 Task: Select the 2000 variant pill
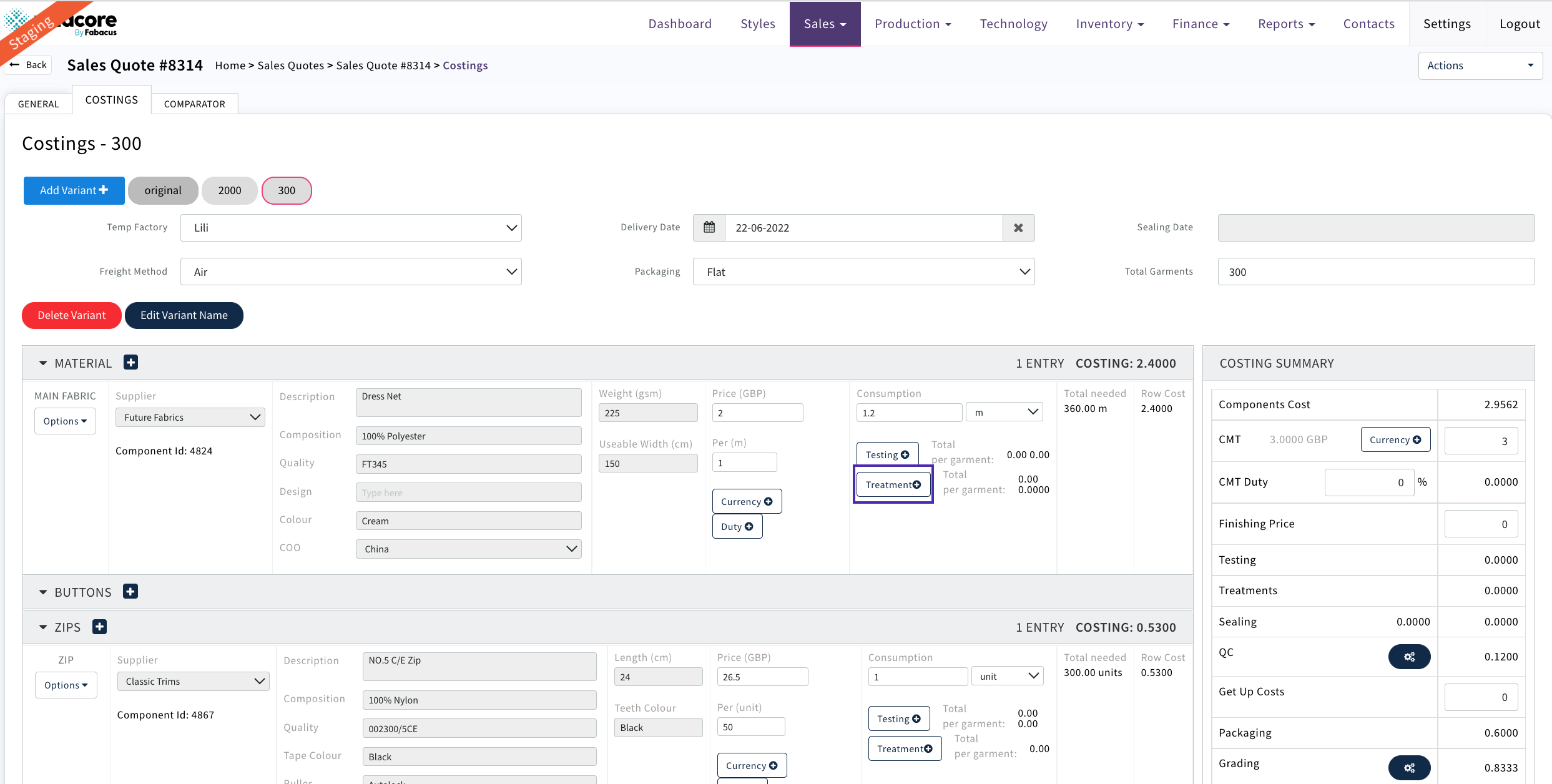(x=229, y=190)
